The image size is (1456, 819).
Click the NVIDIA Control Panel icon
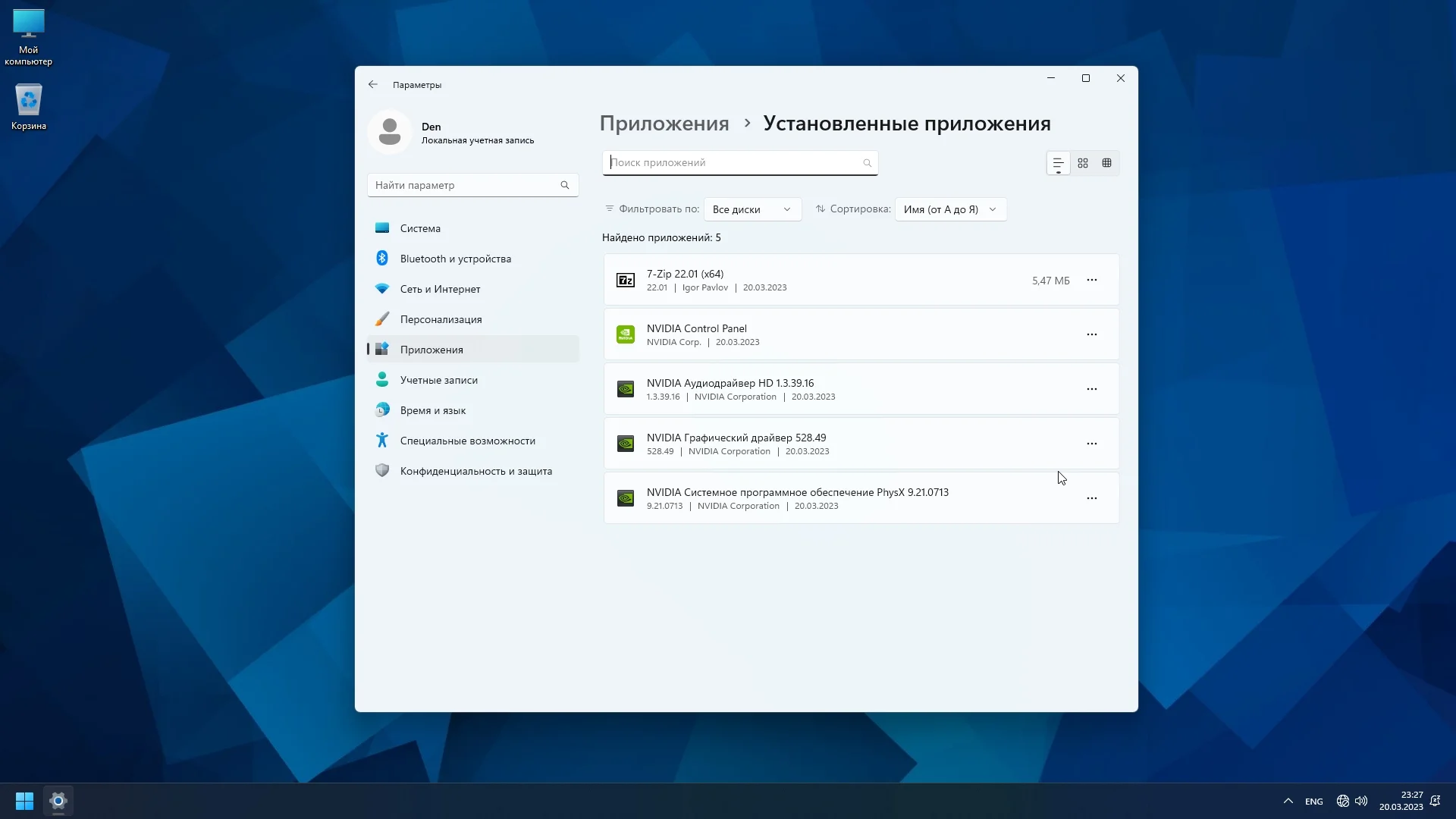626,334
